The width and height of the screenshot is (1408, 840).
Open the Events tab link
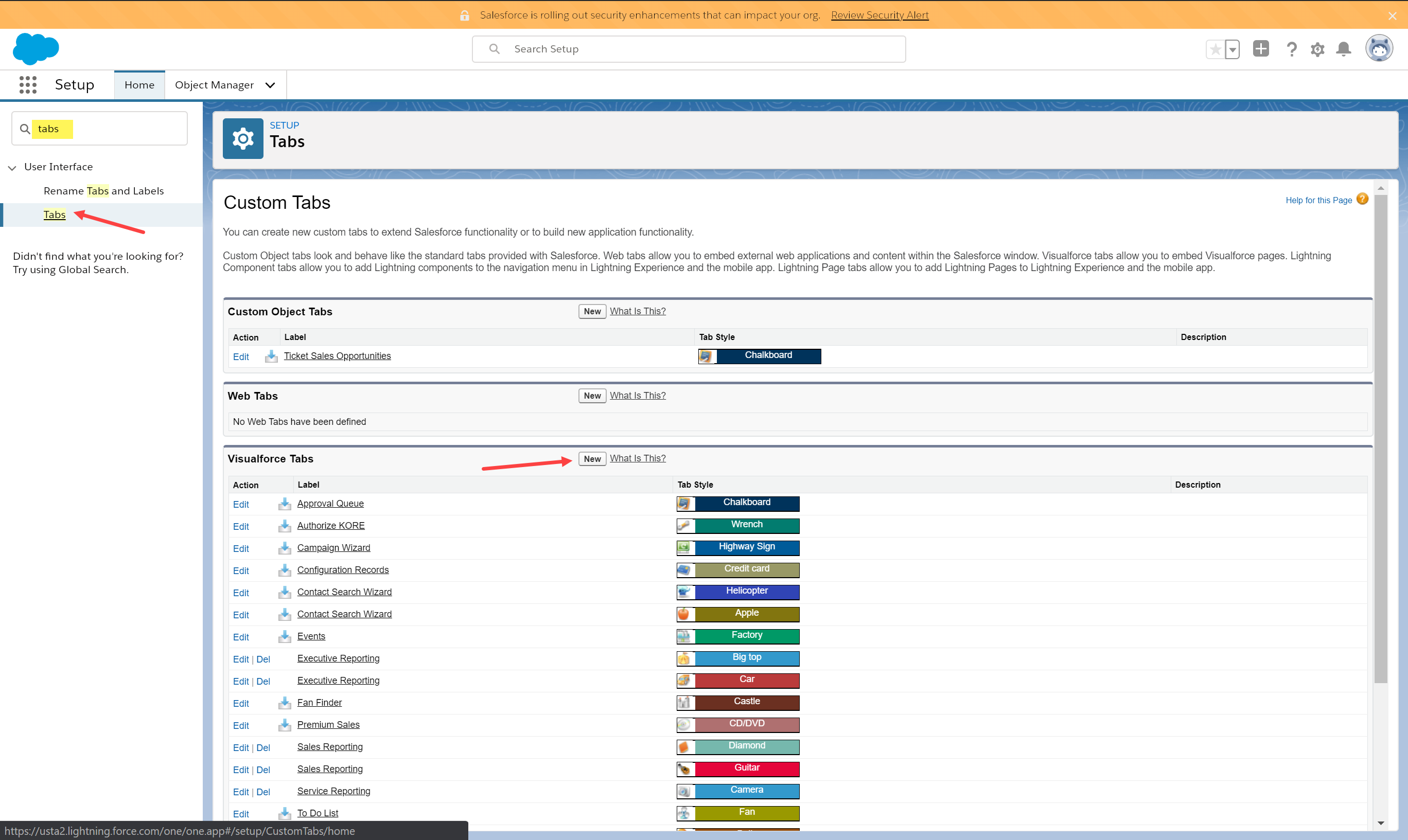click(x=311, y=636)
